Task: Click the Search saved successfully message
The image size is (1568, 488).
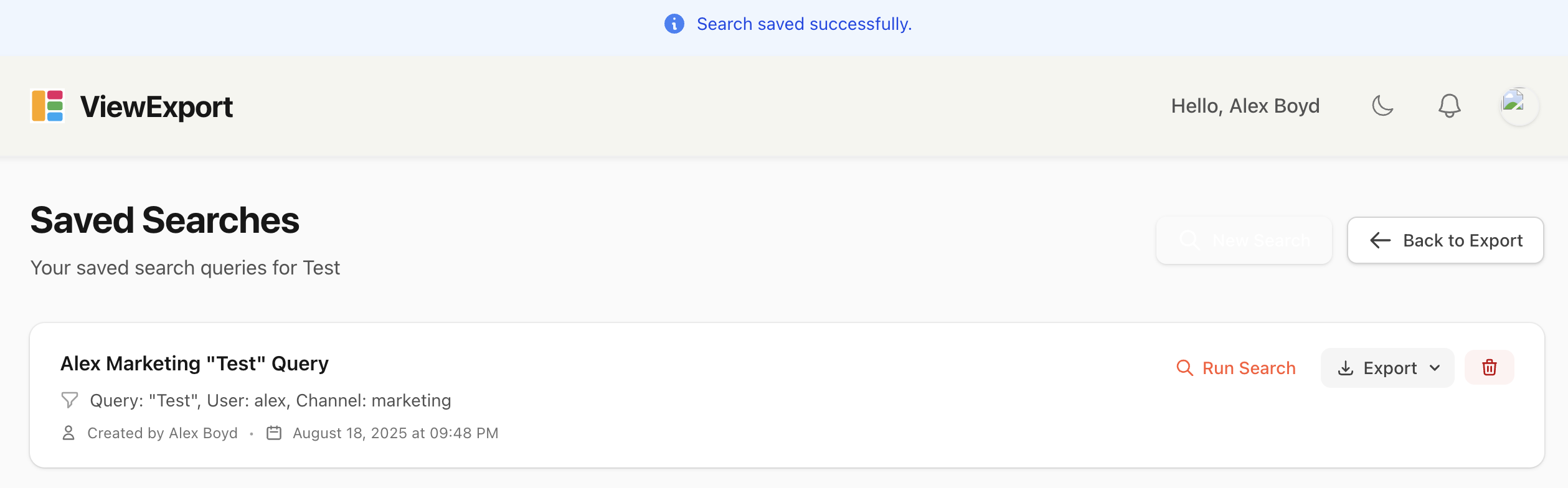Action: point(804,24)
